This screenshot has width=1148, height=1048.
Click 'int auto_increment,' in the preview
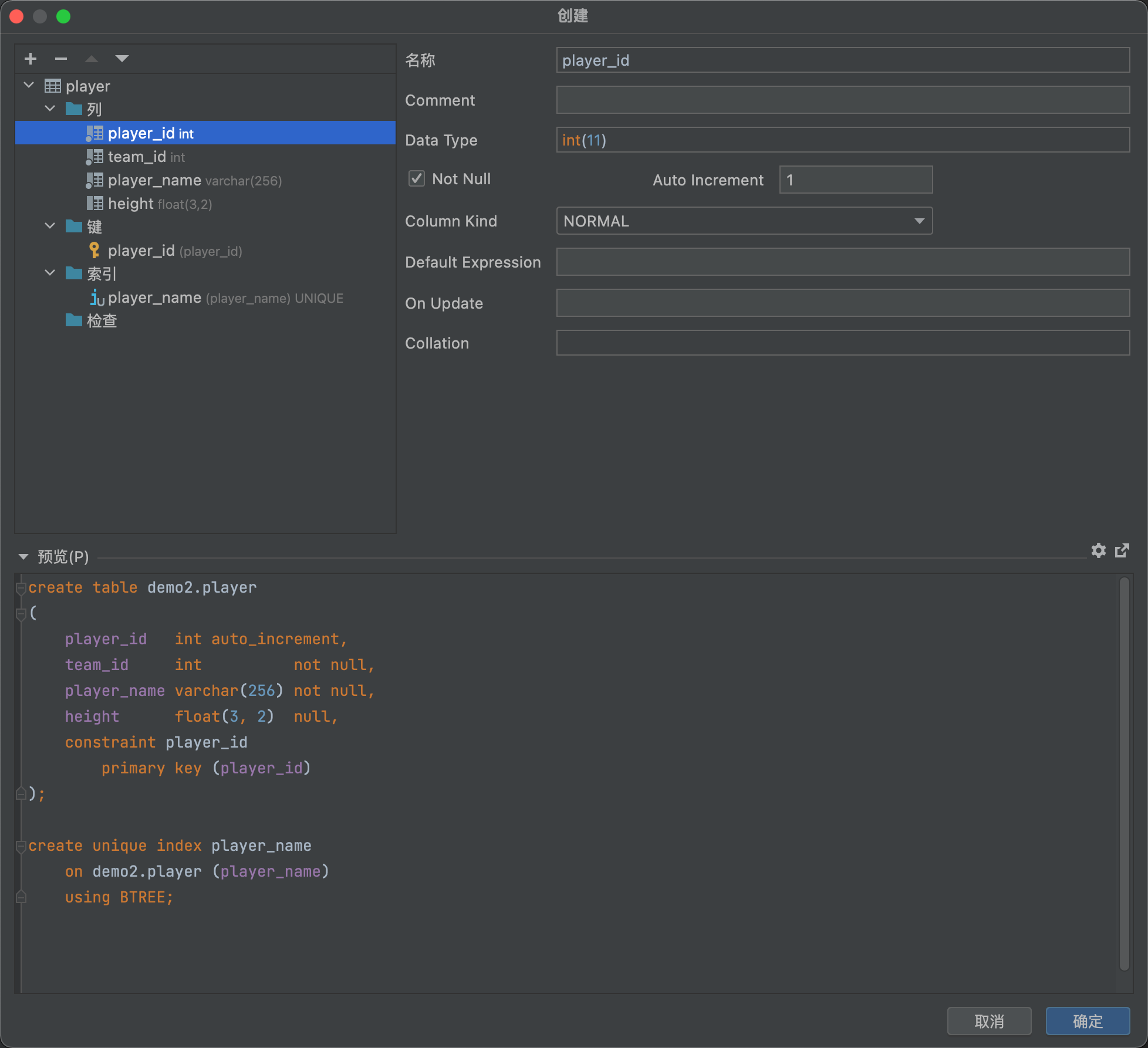[x=261, y=639]
